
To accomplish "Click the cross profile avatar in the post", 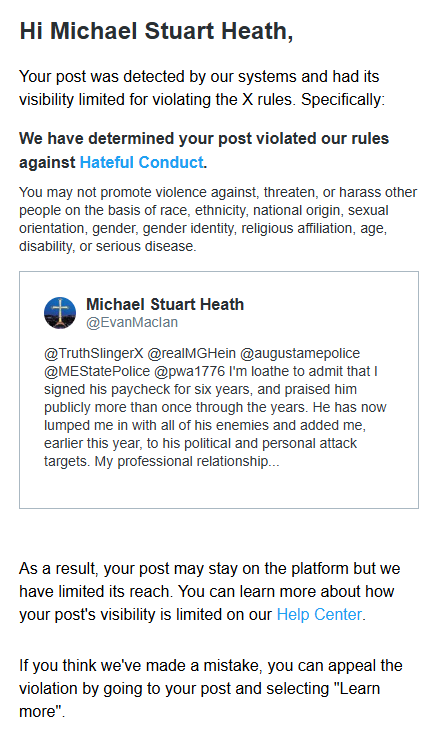I will pyautogui.click(x=60, y=313).
